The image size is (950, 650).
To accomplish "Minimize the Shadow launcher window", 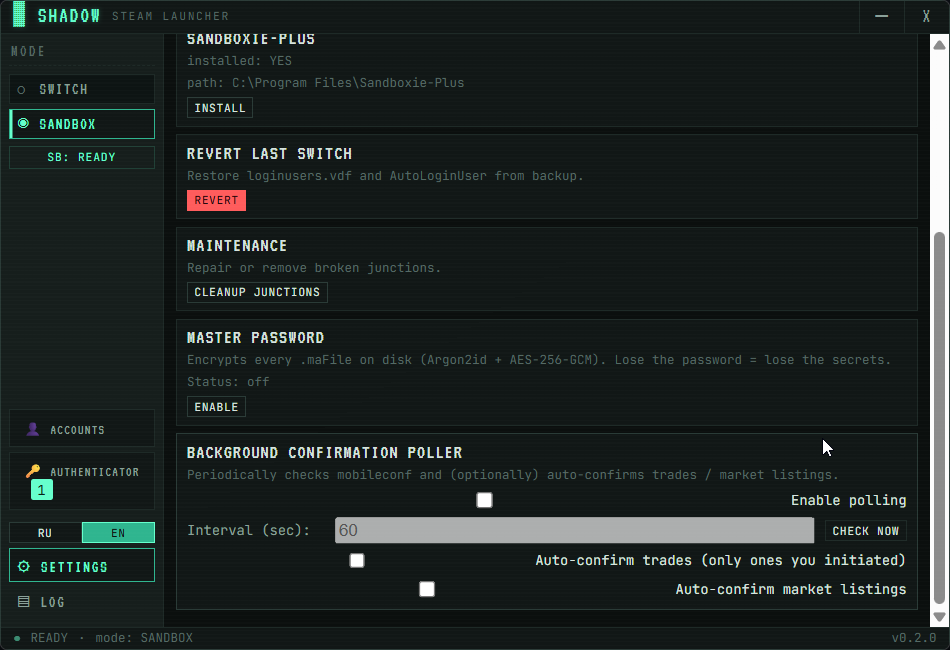I will (882, 16).
